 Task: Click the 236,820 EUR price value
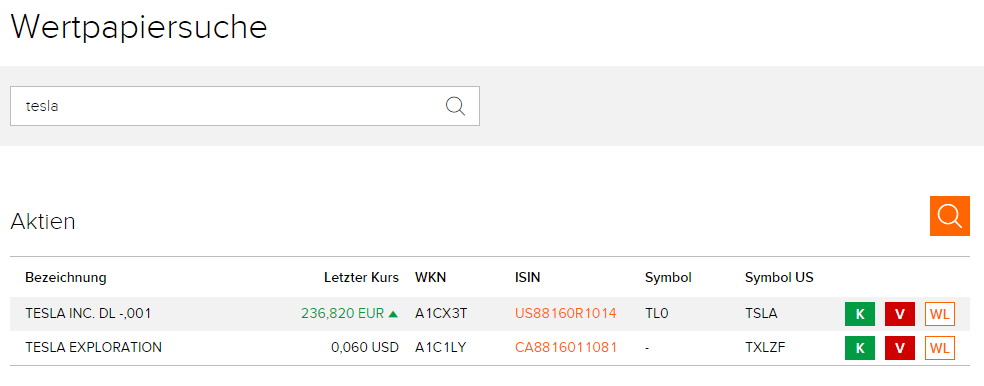342,313
